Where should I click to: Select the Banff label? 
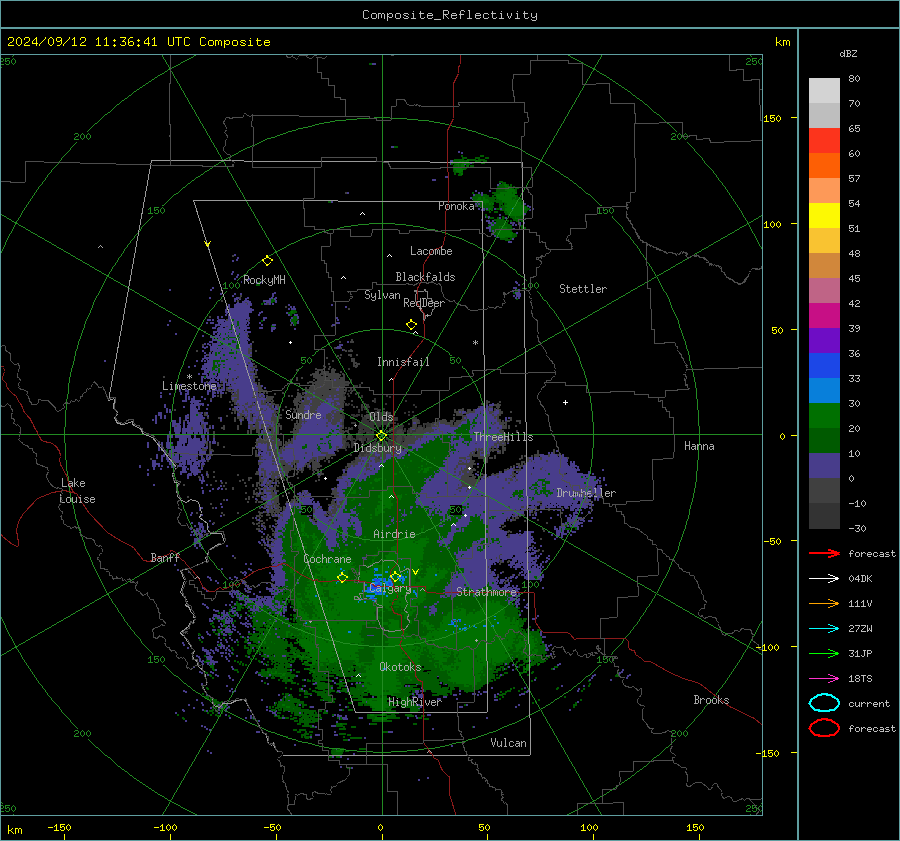[165, 557]
